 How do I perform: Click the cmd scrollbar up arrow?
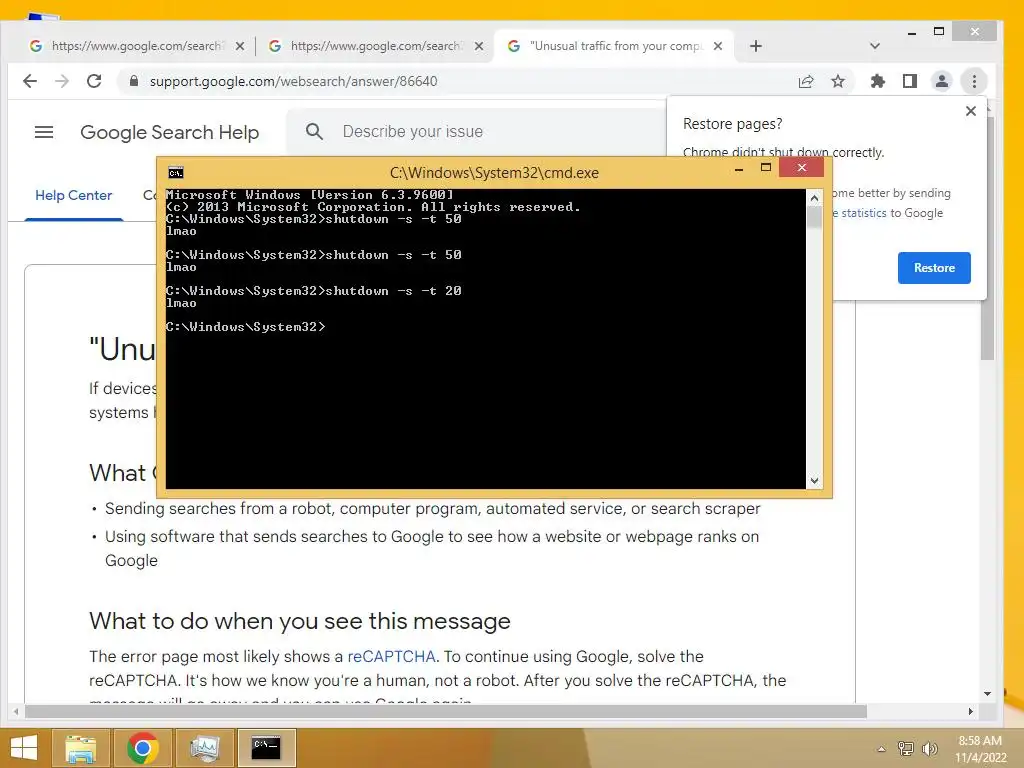(x=814, y=198)
